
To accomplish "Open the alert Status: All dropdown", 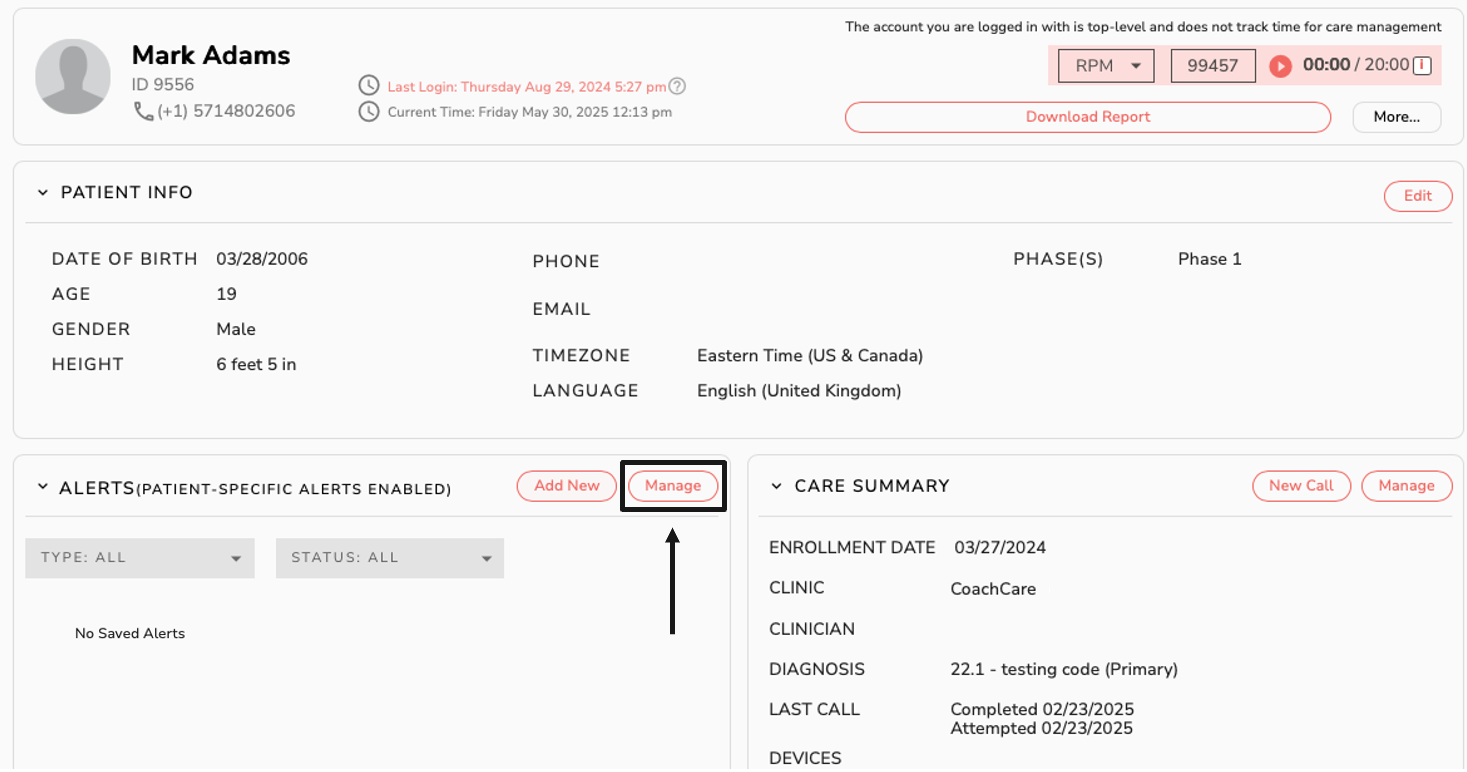I will (x=390, y=558).
